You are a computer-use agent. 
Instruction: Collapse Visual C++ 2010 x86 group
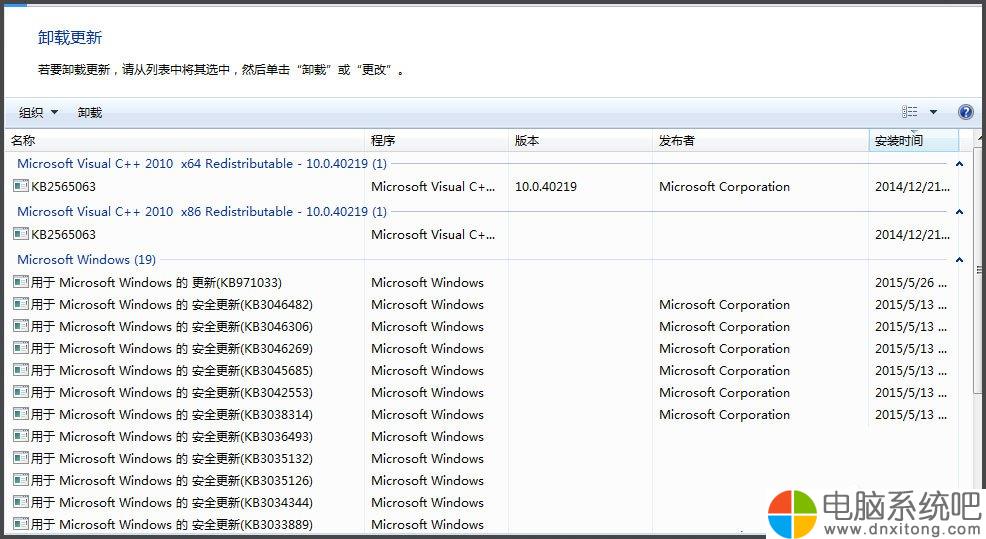coord(959,212)
